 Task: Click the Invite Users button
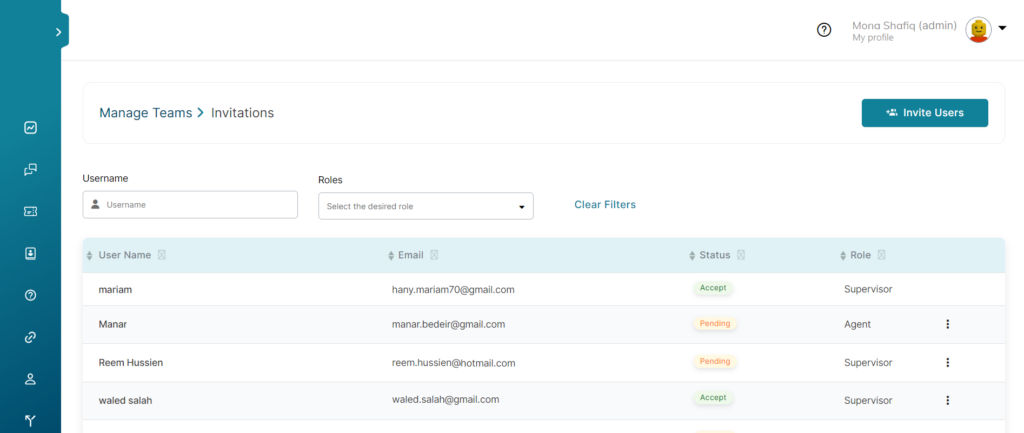[925, 113]
